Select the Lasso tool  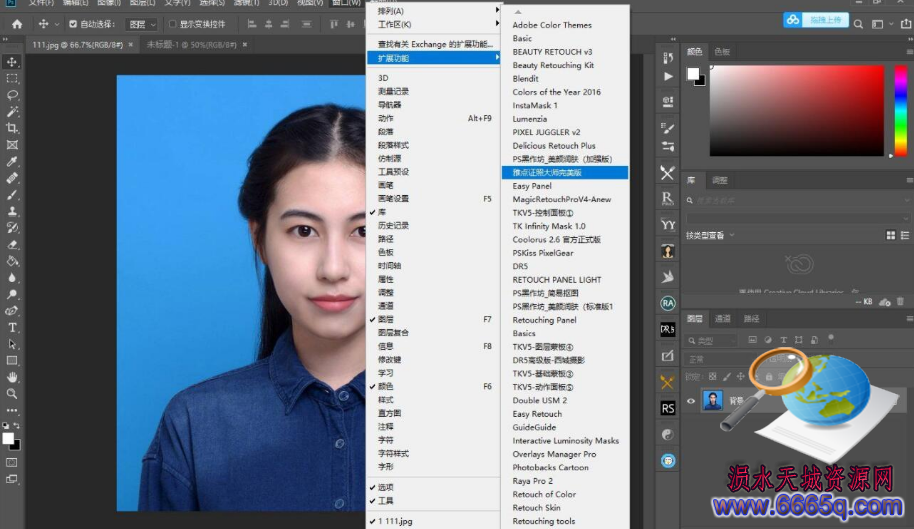click(x=12, y=95)
